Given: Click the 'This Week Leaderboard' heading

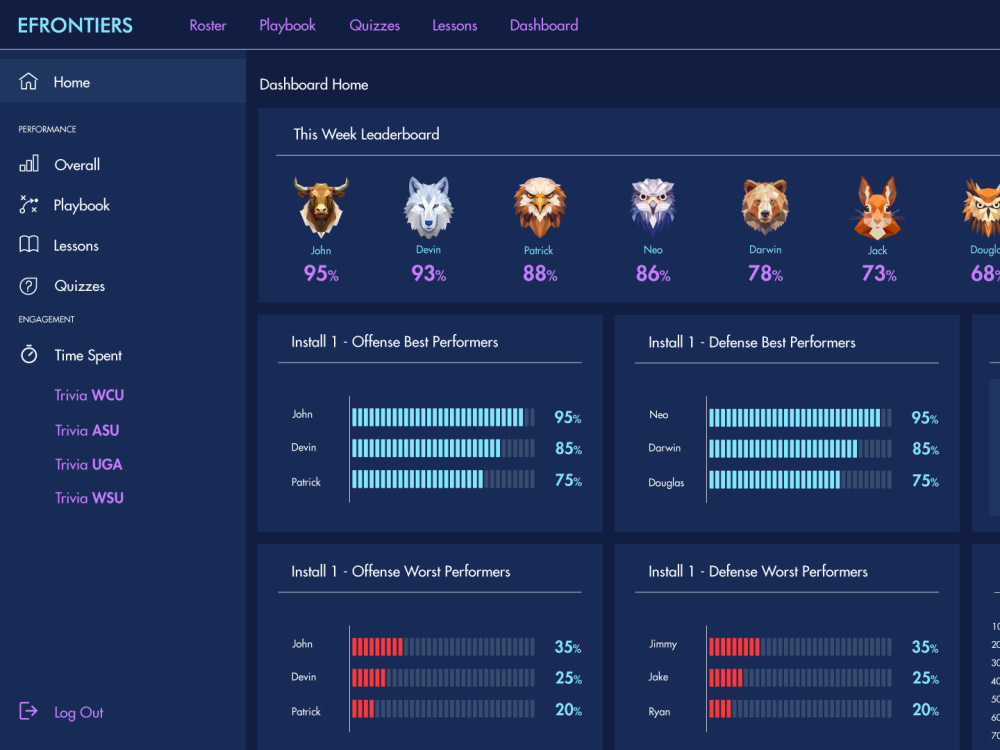Looking at the screenshot, I should point(366,134).
